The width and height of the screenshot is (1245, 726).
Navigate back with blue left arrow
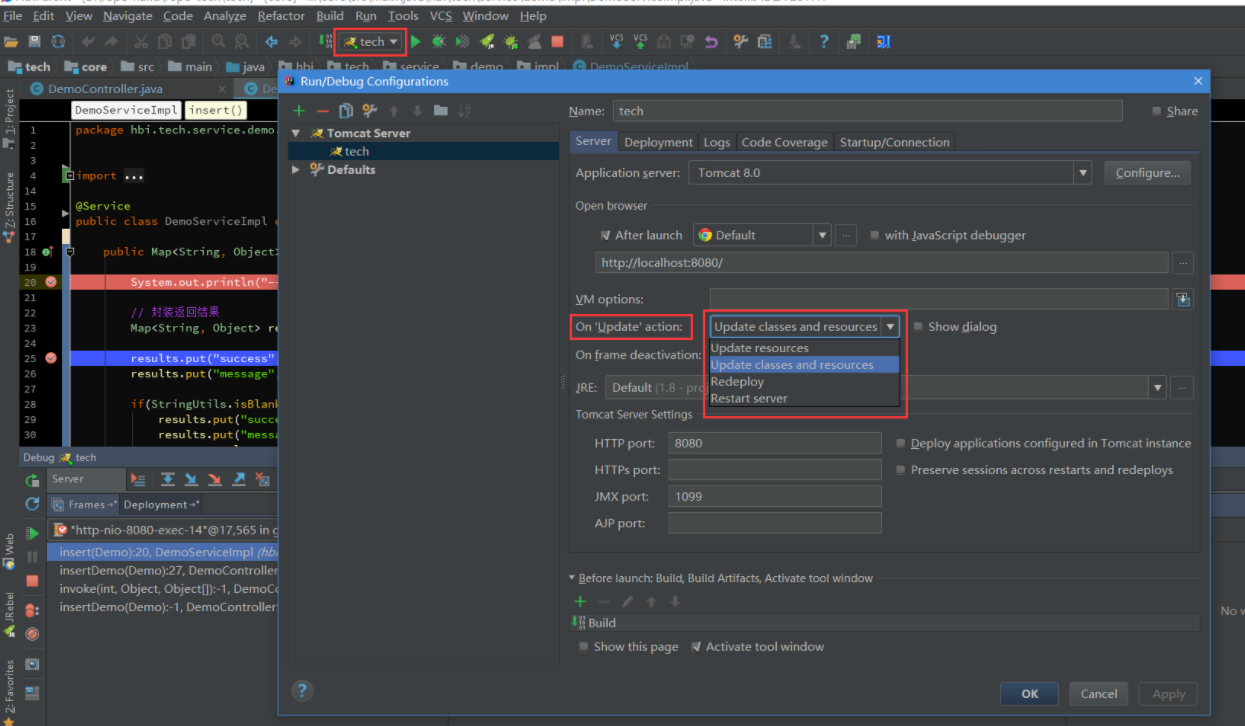[271, 41]
